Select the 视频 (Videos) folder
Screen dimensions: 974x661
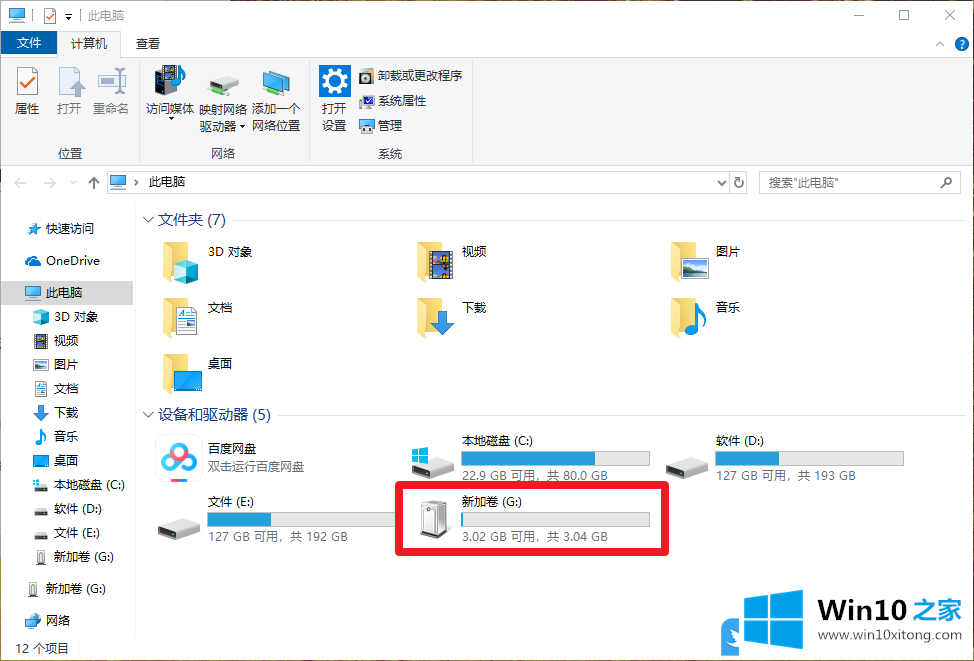pyautogui.click(x=452, y=262)
